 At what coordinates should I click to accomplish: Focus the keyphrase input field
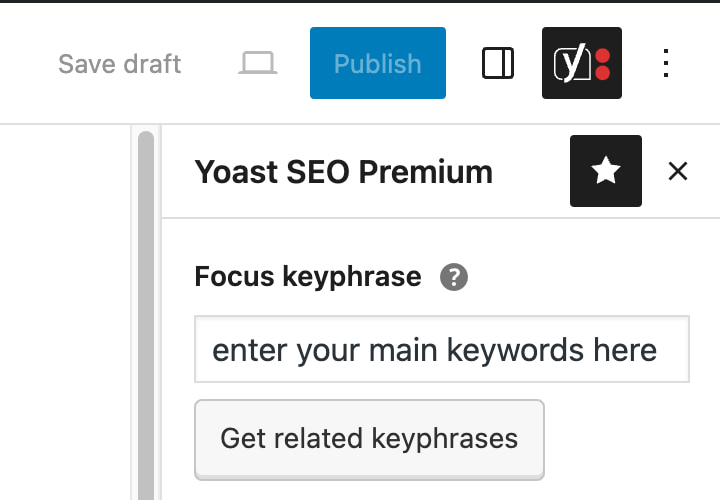pos(442,349)
